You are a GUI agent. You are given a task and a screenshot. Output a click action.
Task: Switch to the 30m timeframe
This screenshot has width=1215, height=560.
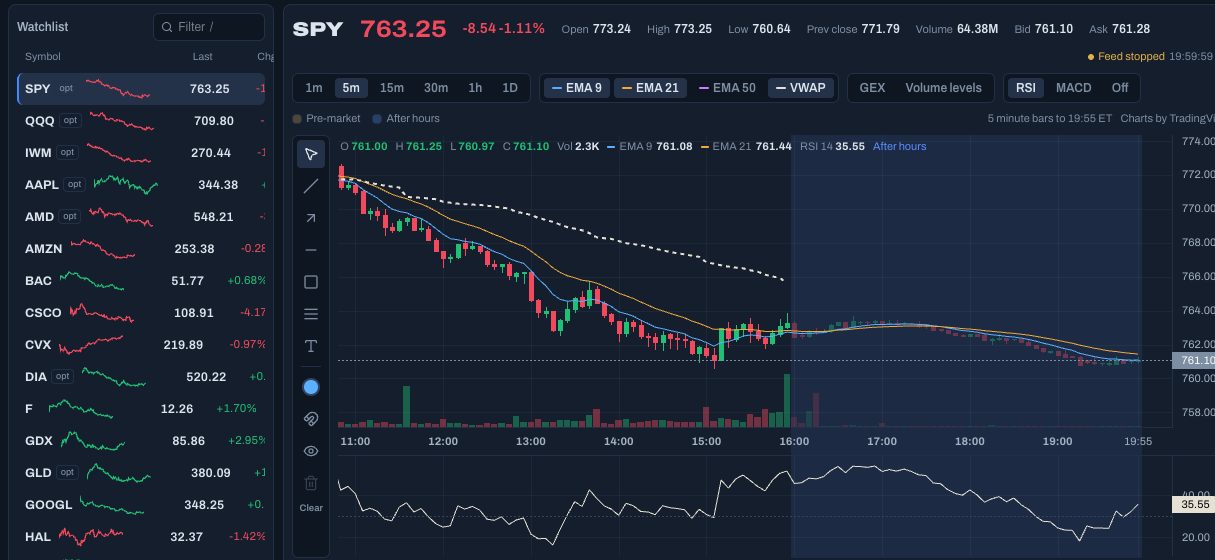click(436, 88)
